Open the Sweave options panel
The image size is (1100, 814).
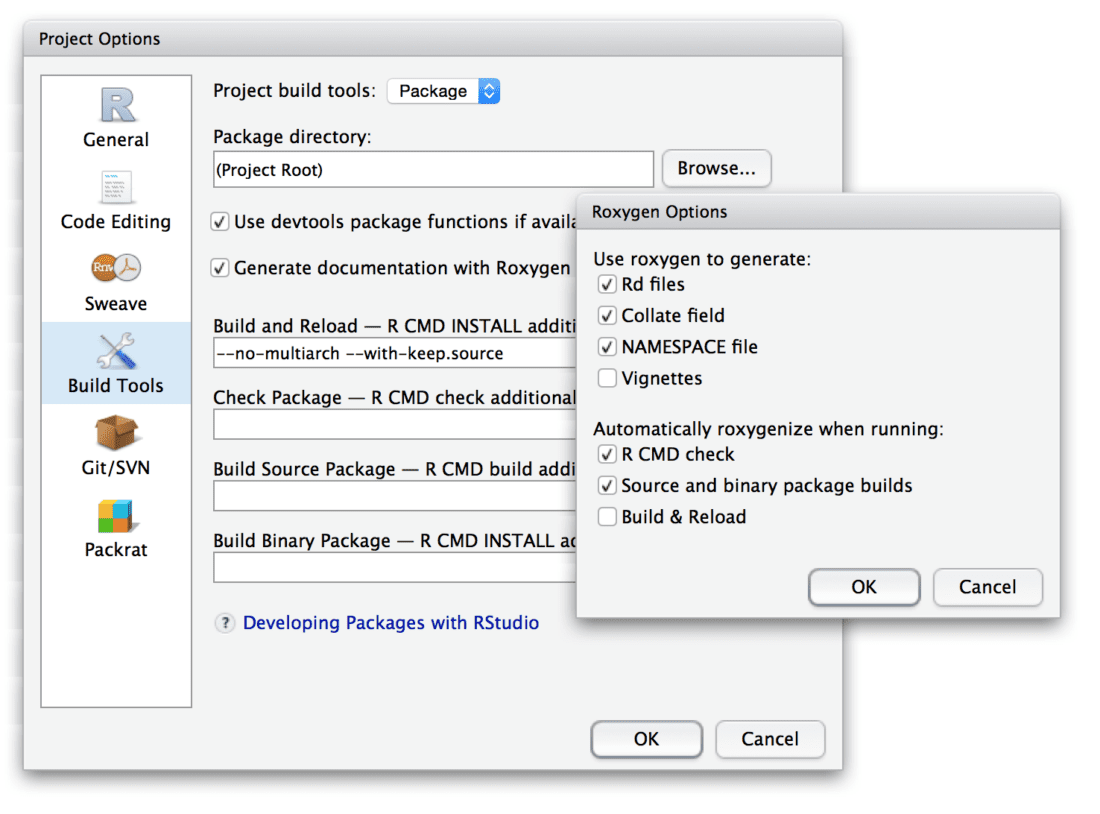(114, 280)
